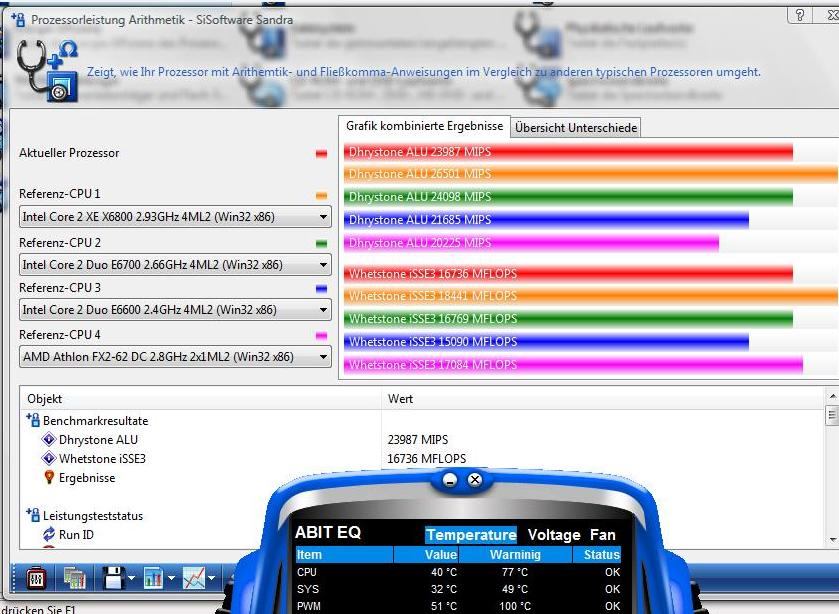Switch to the Übersicht Unterschiede tab
The width and height of the screenshot is (839, 614).
(x=576, y=128)
